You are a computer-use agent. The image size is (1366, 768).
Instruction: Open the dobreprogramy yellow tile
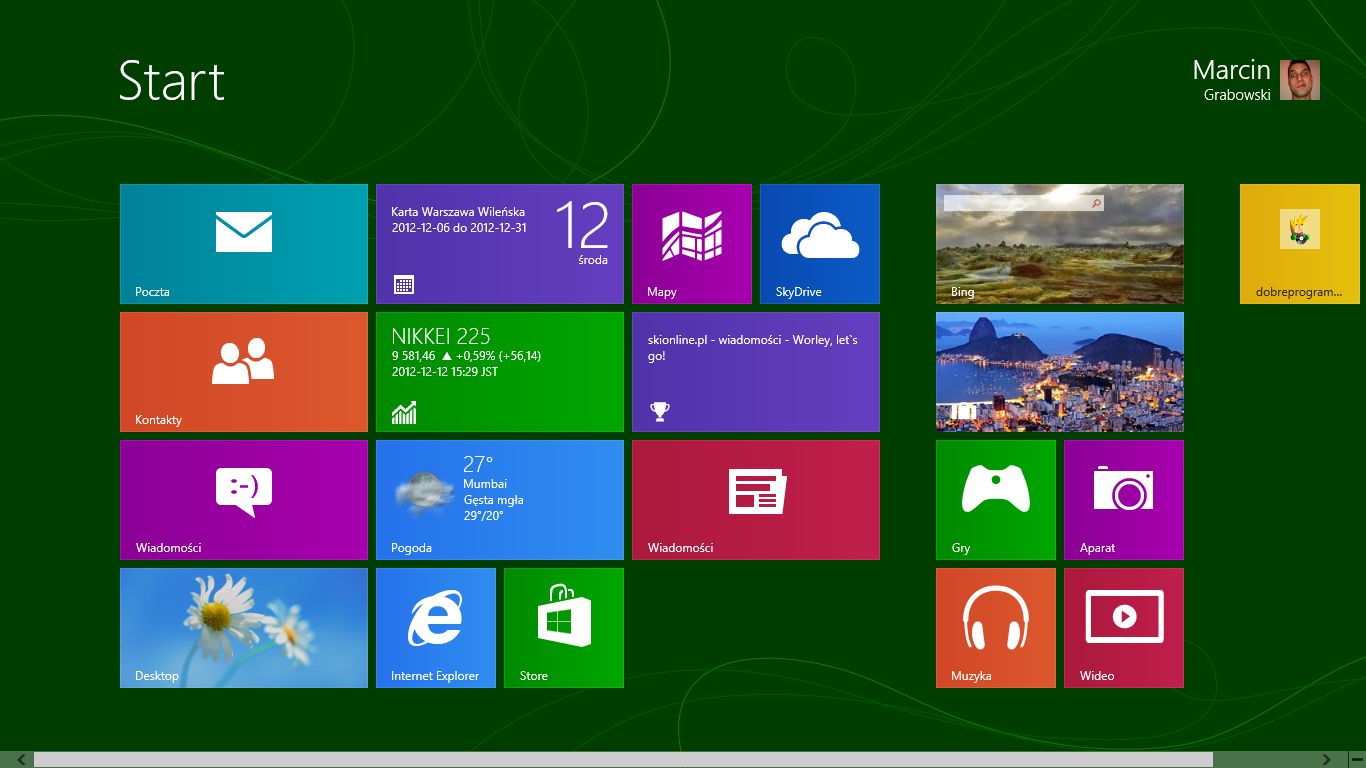(1300, 244)
